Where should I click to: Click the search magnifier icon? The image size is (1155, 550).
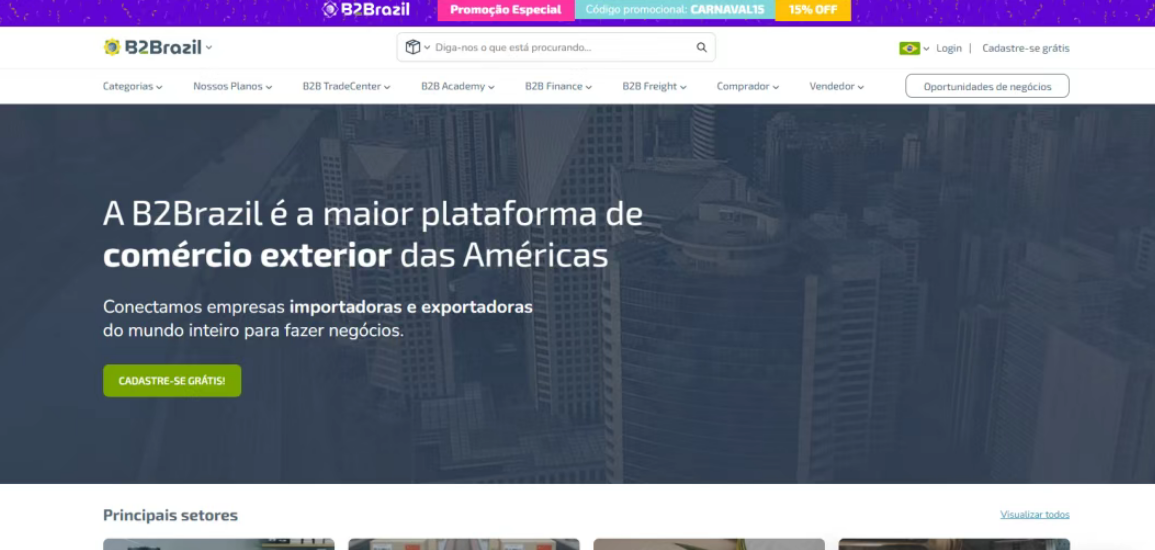tap(702, 47)
